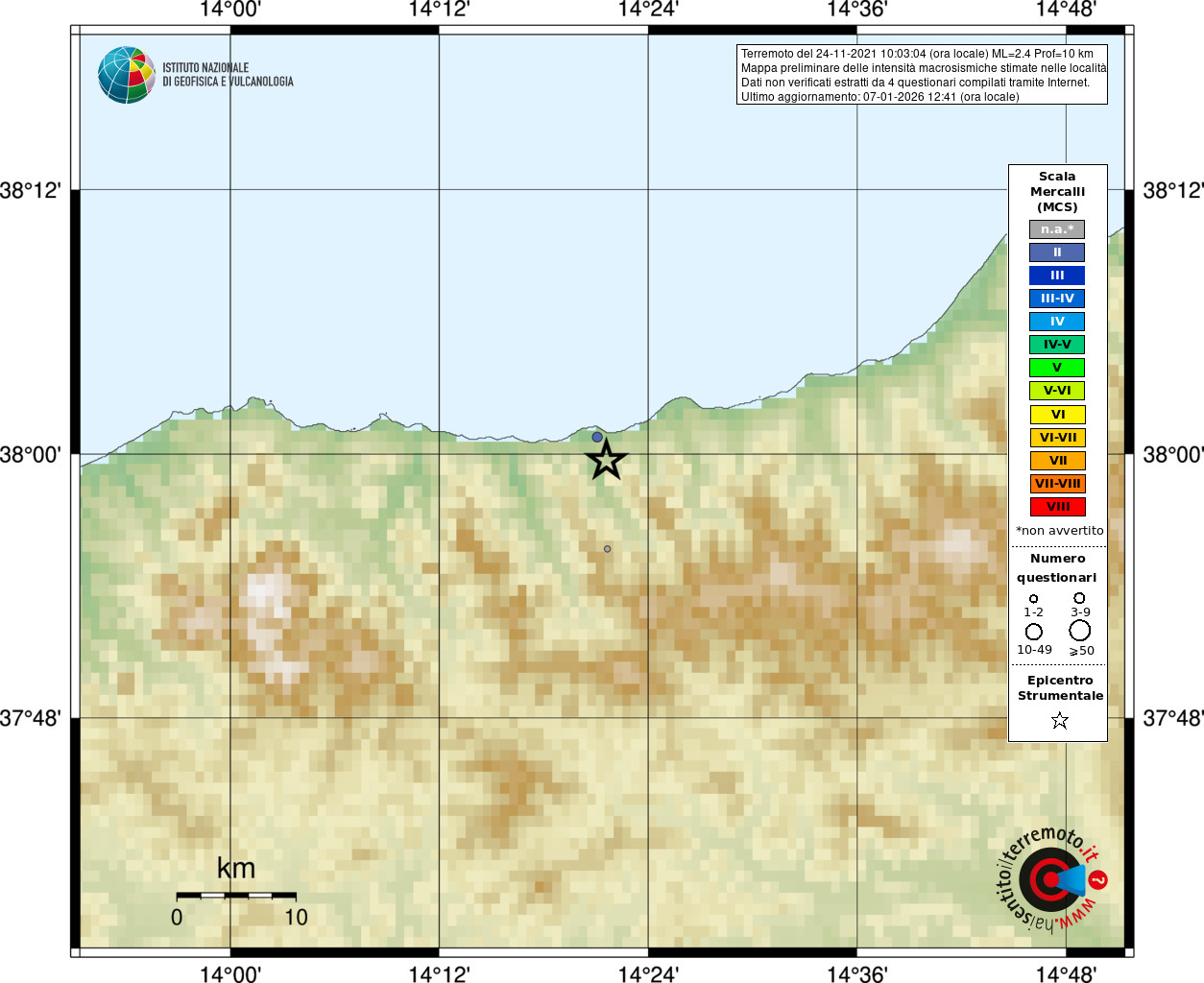Click the 'Numero questionari' legend heading
1204x983 pixels.
click(1057, 568)
